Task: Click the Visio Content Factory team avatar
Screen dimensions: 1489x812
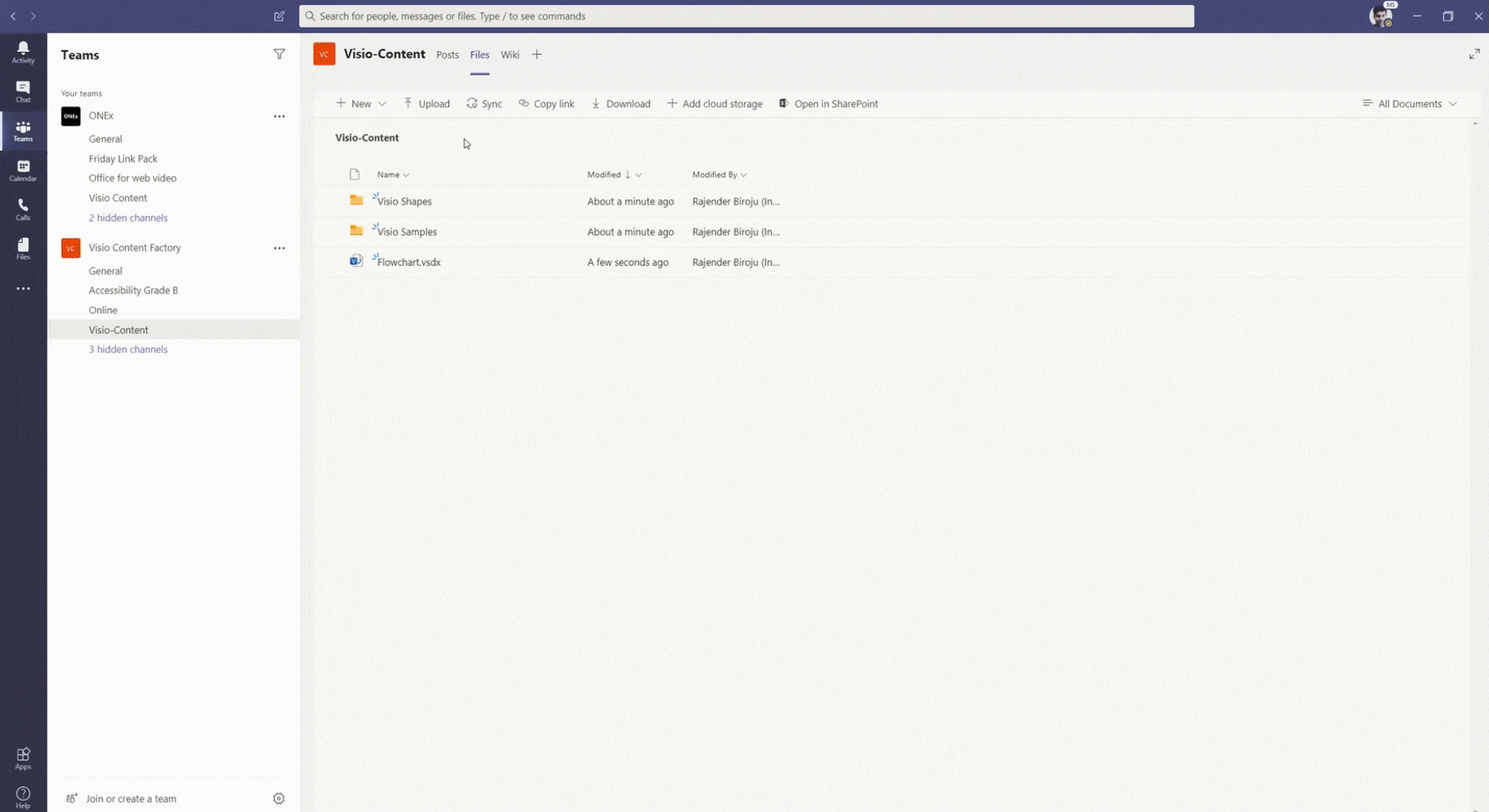Action: coord(71,247)
